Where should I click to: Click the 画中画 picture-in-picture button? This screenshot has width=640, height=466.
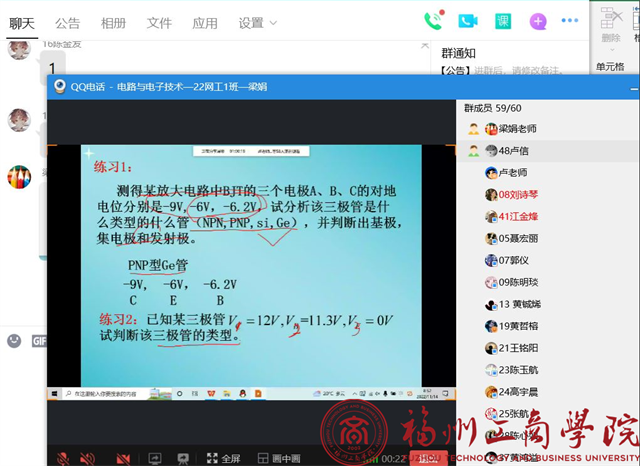pyautogui.click(x=278, y=457)
